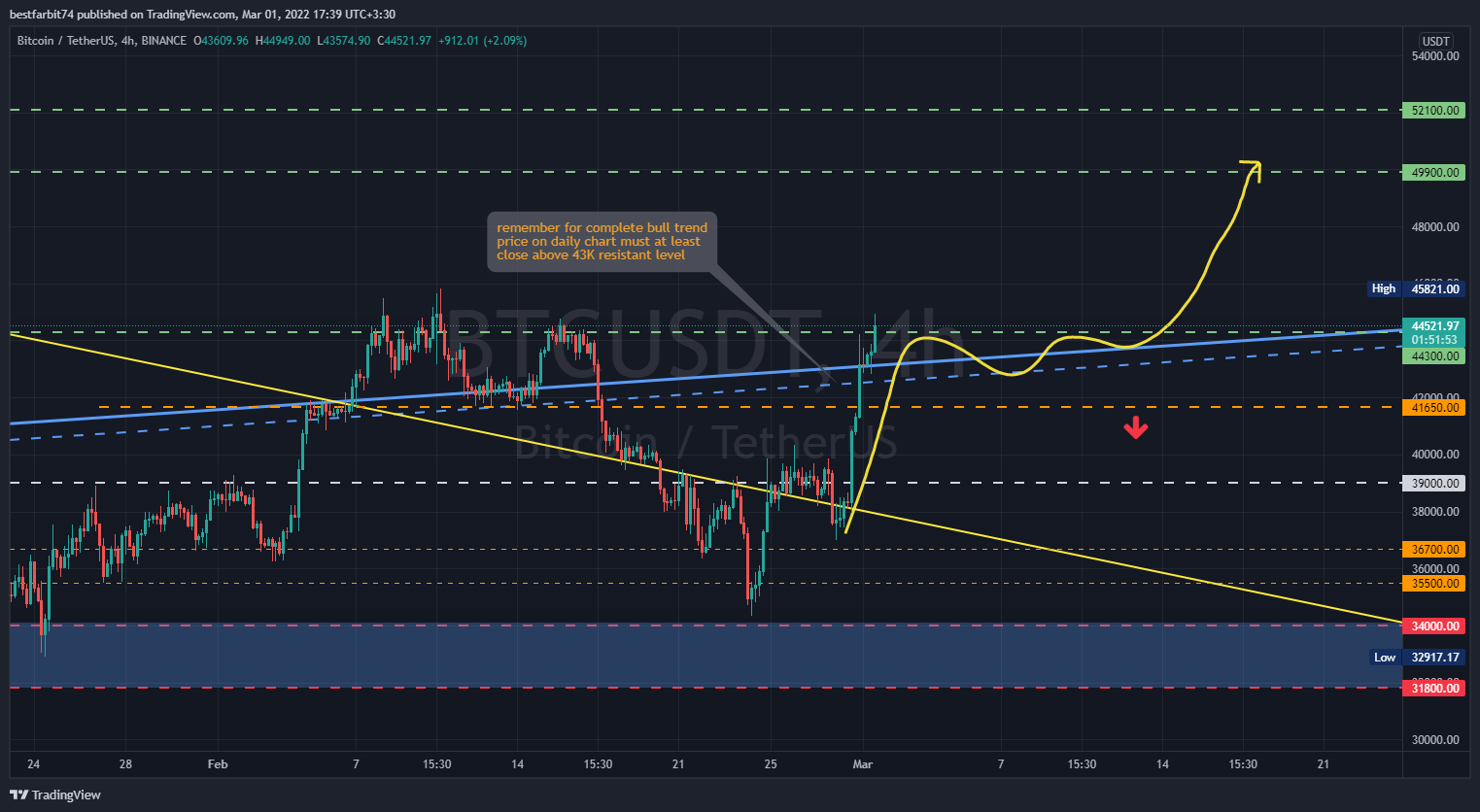Click the +912.01 (+2.09%) change value
The height and width of the screenshot is (812, 1480).
point(483,41)
